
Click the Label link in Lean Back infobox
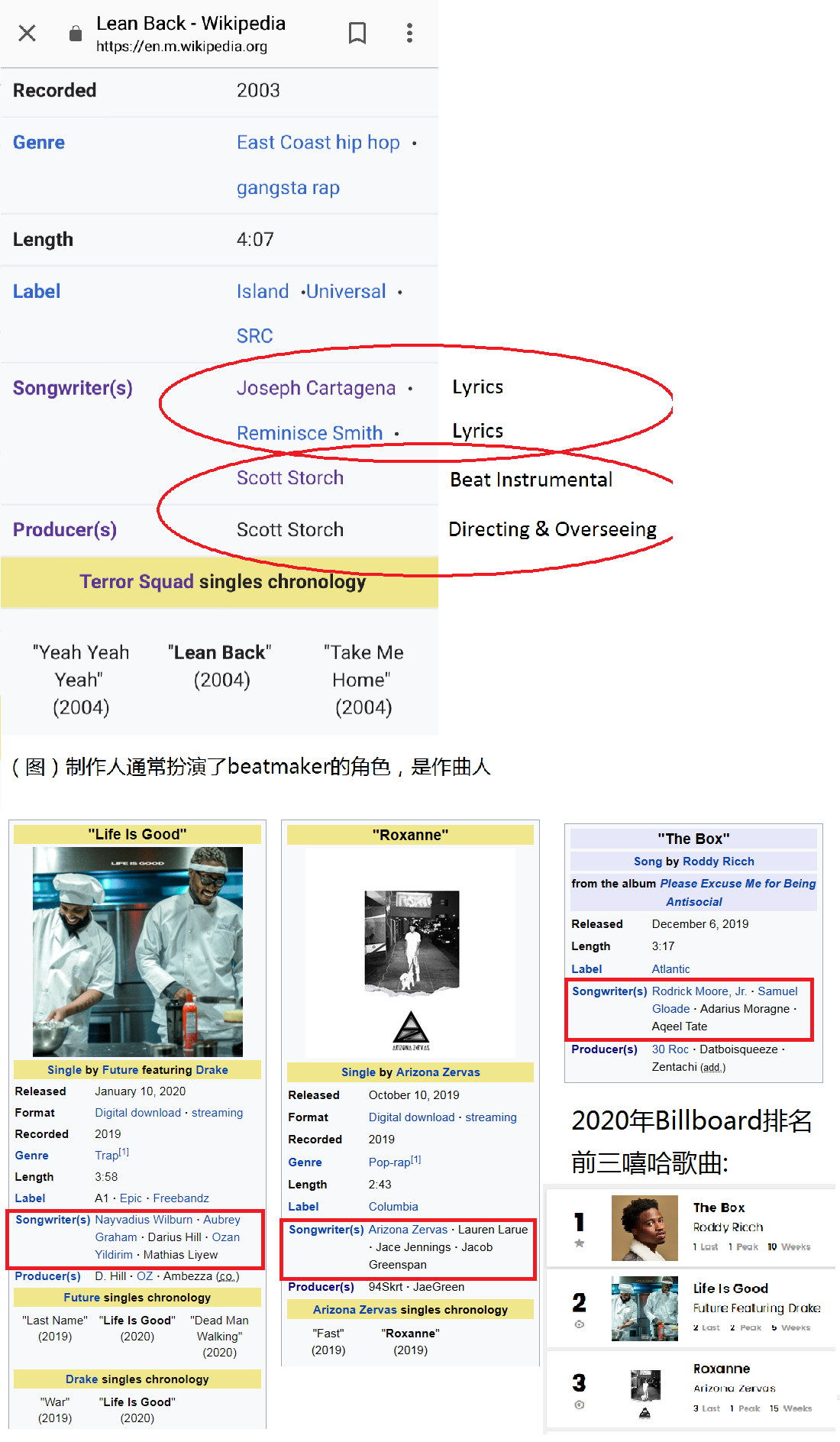click(x=37, y=292)
